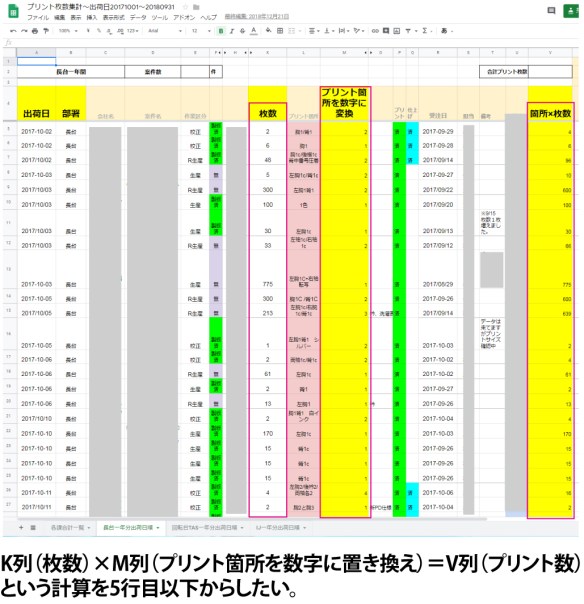584x604 pixels.
Task: Toggle bold formatting
Action: pyautogui.click(x=221, y=31)
